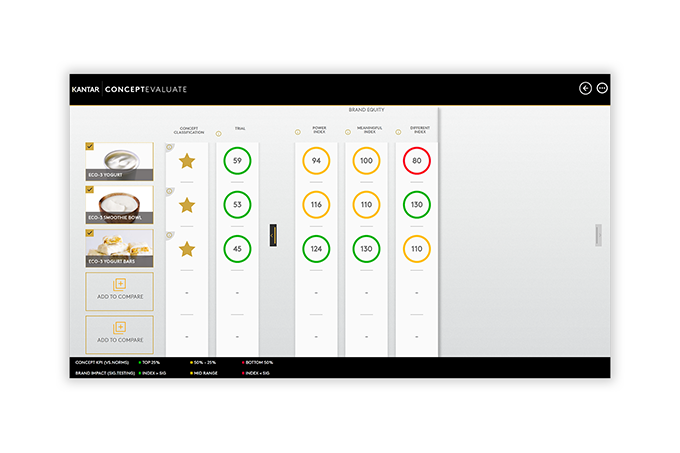This screenshot has height=453, width=680.
Task: Click the second Add to Compare tile
Action: [x=119, y=331]
